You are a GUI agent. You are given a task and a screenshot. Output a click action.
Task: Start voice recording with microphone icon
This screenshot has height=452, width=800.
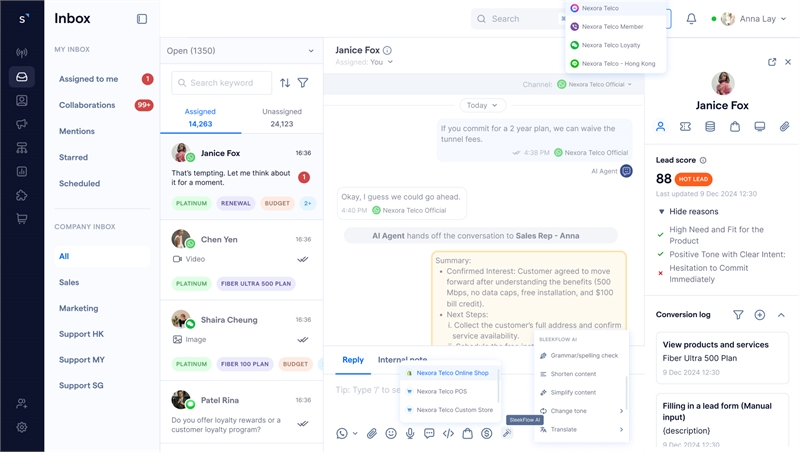pos(410,434)
